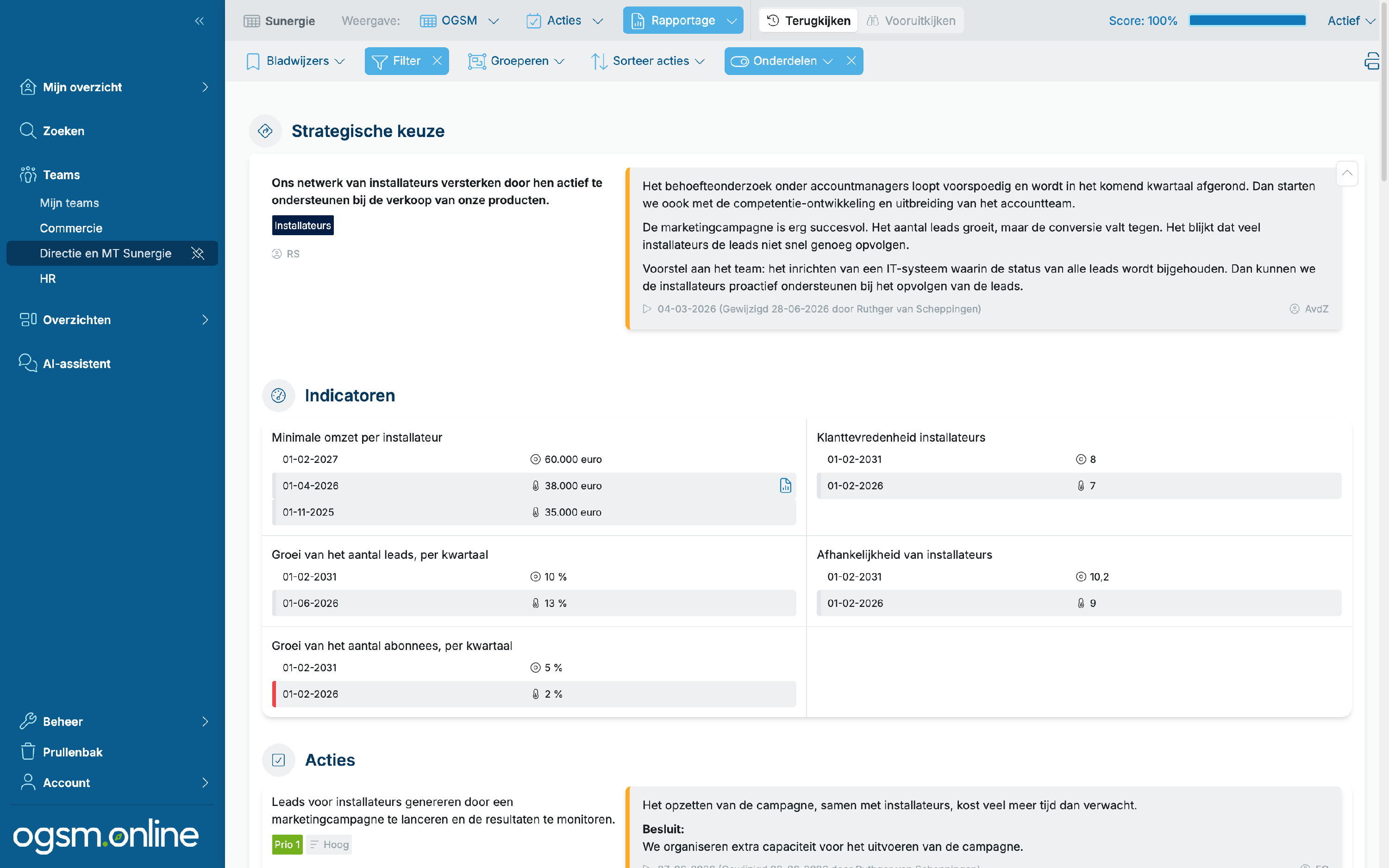Image resolution: width=1389 pixels, height=868 pixels.
Task: Switch to Terugkijken view
Action: pos(808,21)
